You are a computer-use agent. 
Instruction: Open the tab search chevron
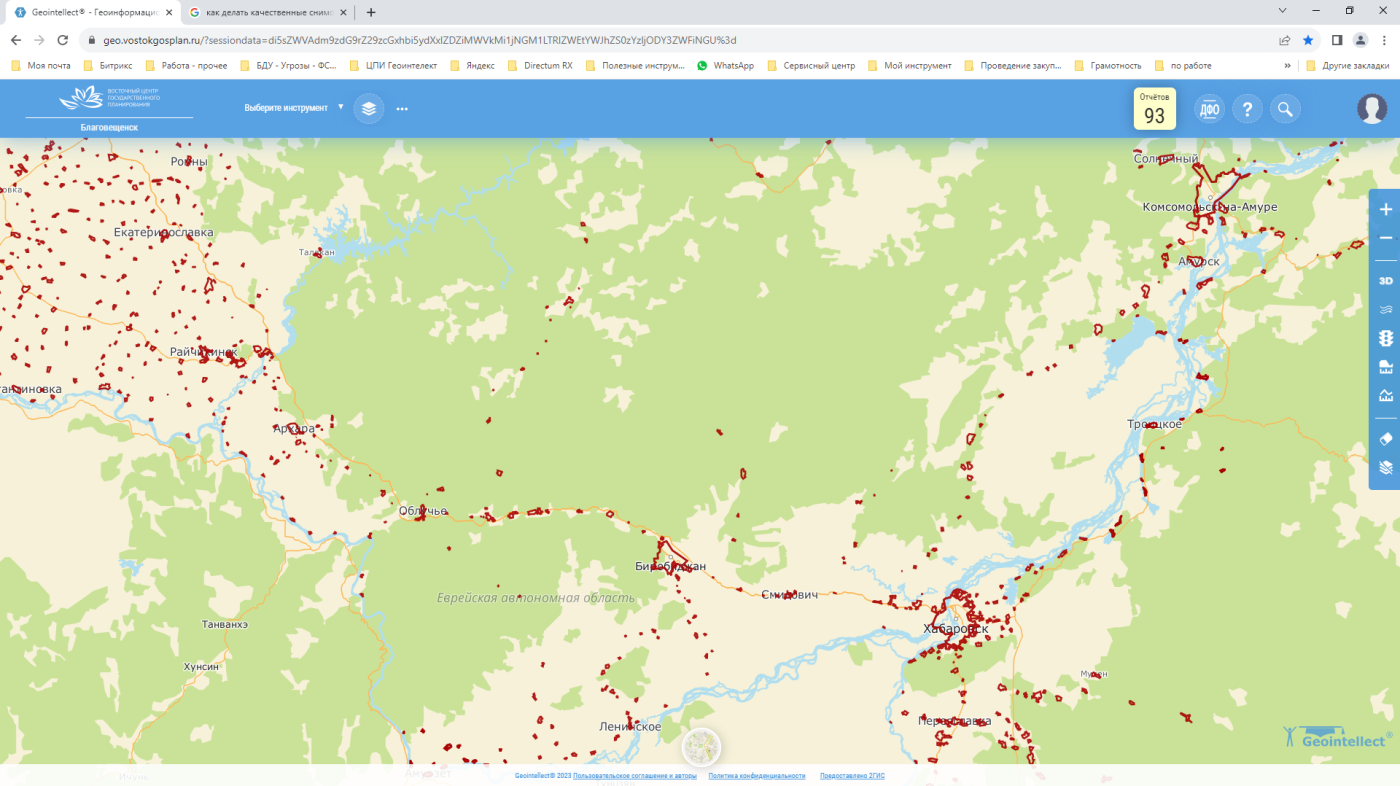point(1283,10)
